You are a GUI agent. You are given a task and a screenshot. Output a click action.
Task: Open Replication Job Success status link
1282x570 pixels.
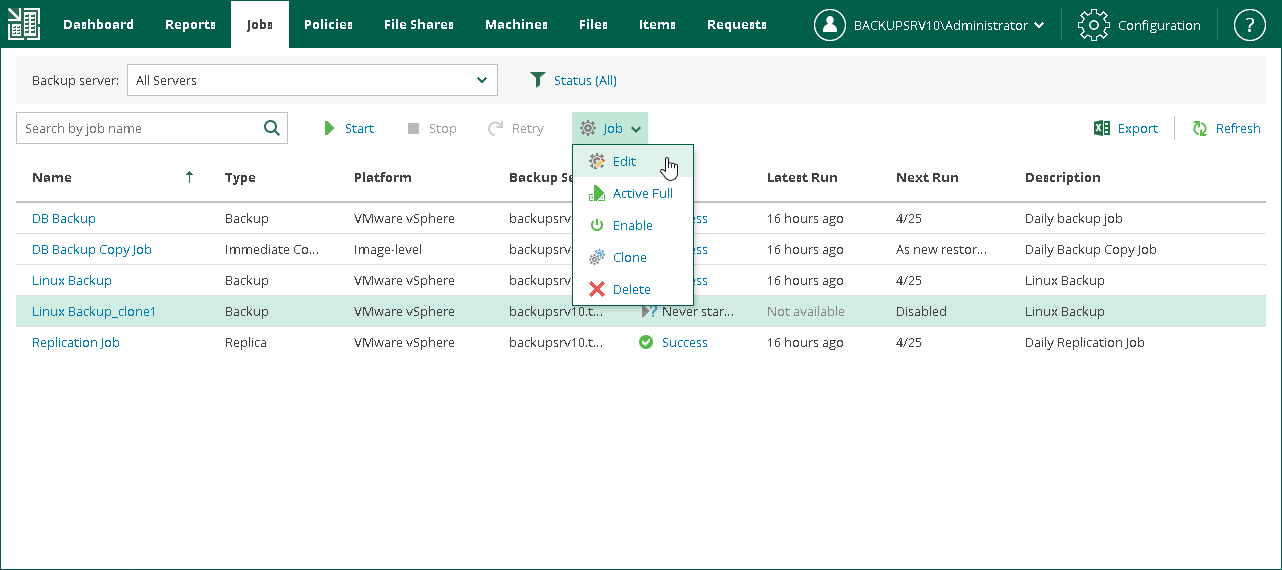coord(685,342)
